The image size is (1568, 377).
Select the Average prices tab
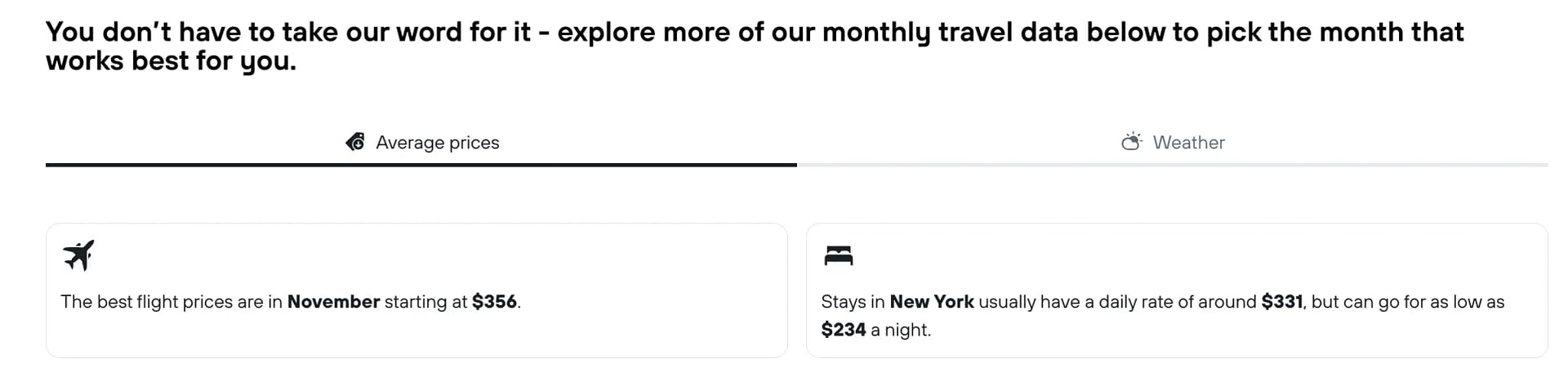pos(421,142)
